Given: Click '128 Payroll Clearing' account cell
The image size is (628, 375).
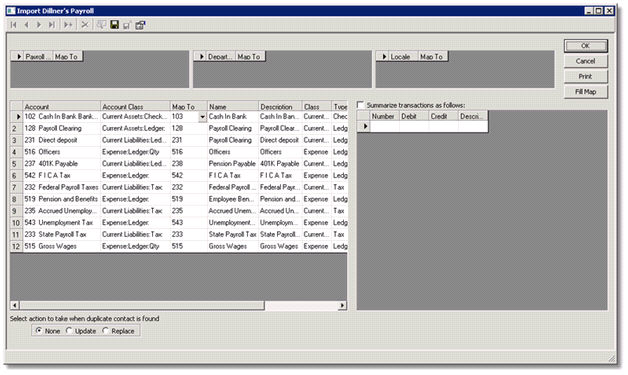Looking at the screenshot, I should tap(62, 129).
